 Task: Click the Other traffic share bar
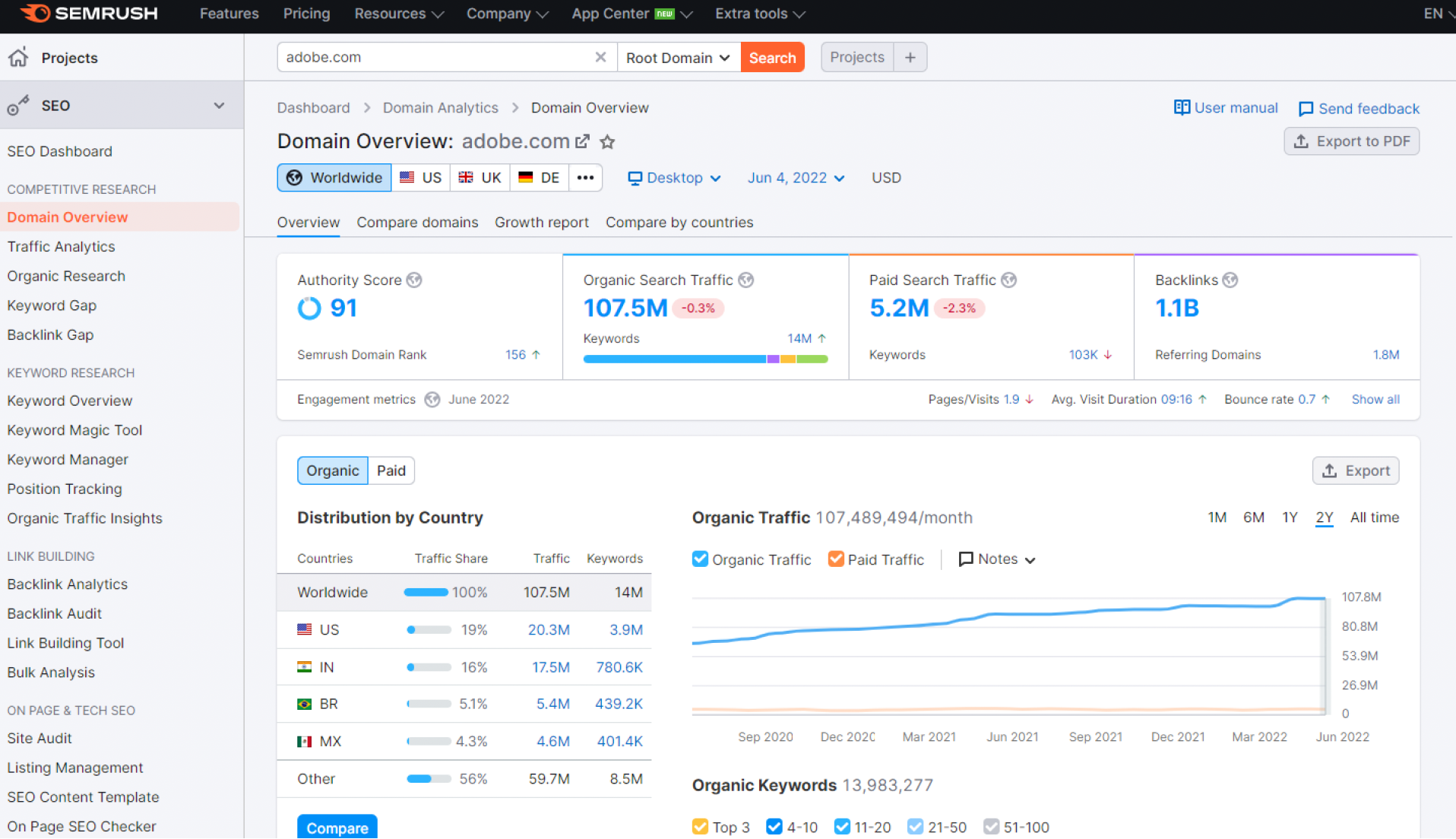[429, 778]
